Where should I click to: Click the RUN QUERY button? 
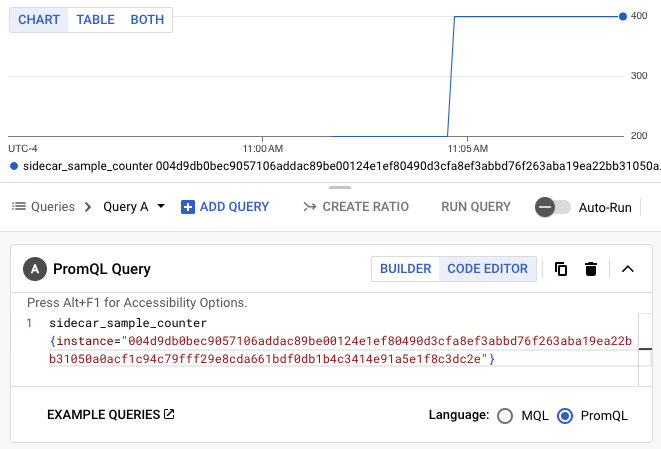pos(476,207)
